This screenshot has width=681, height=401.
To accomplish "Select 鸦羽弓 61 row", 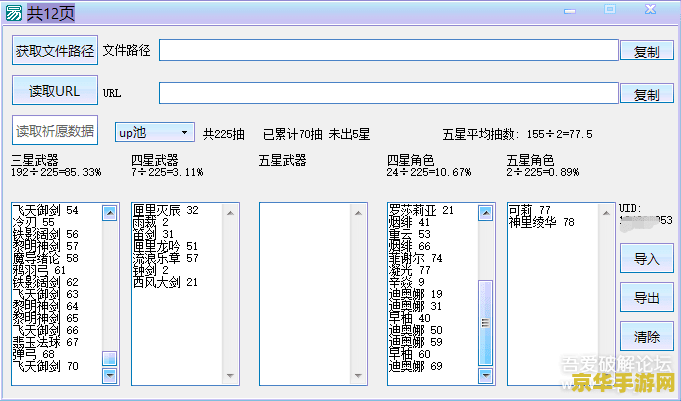I will tap(40, 270).
